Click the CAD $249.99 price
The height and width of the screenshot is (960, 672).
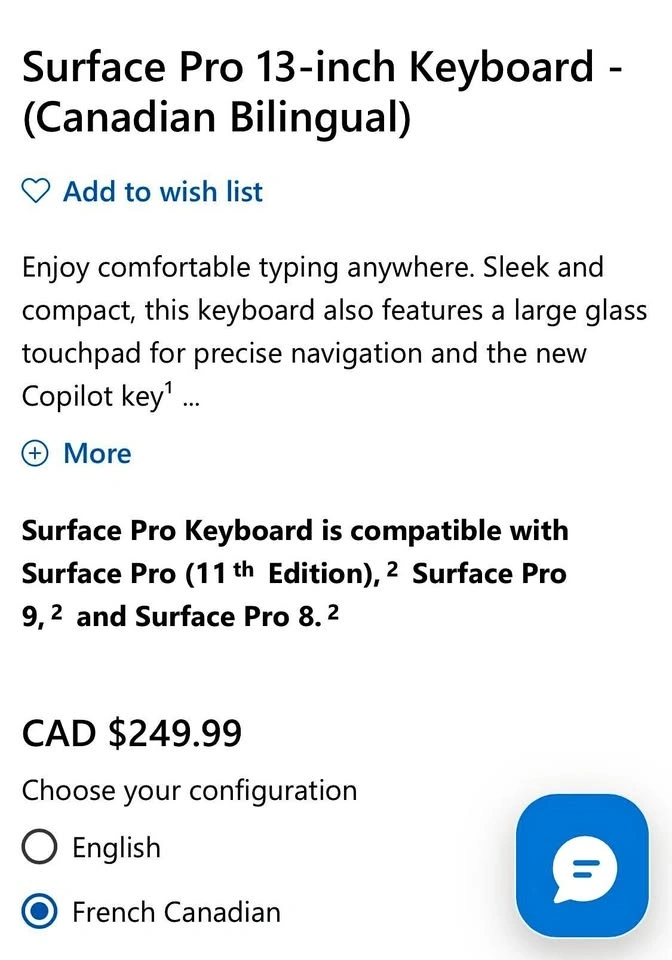click(x=132, y=734)
